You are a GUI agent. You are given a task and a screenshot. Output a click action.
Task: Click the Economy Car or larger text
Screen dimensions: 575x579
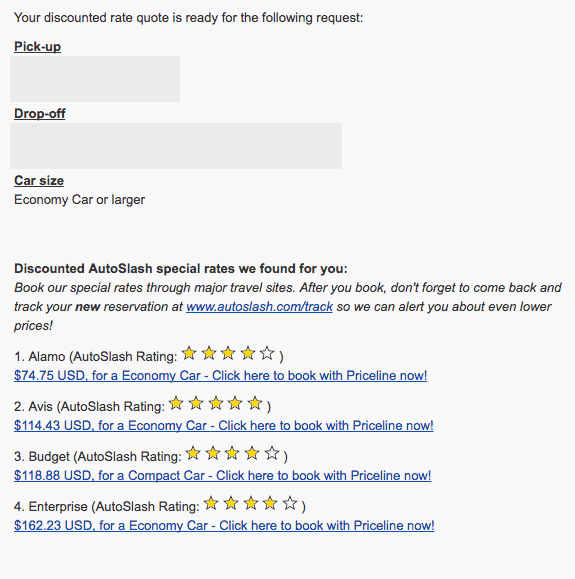[x=79, y=200]
